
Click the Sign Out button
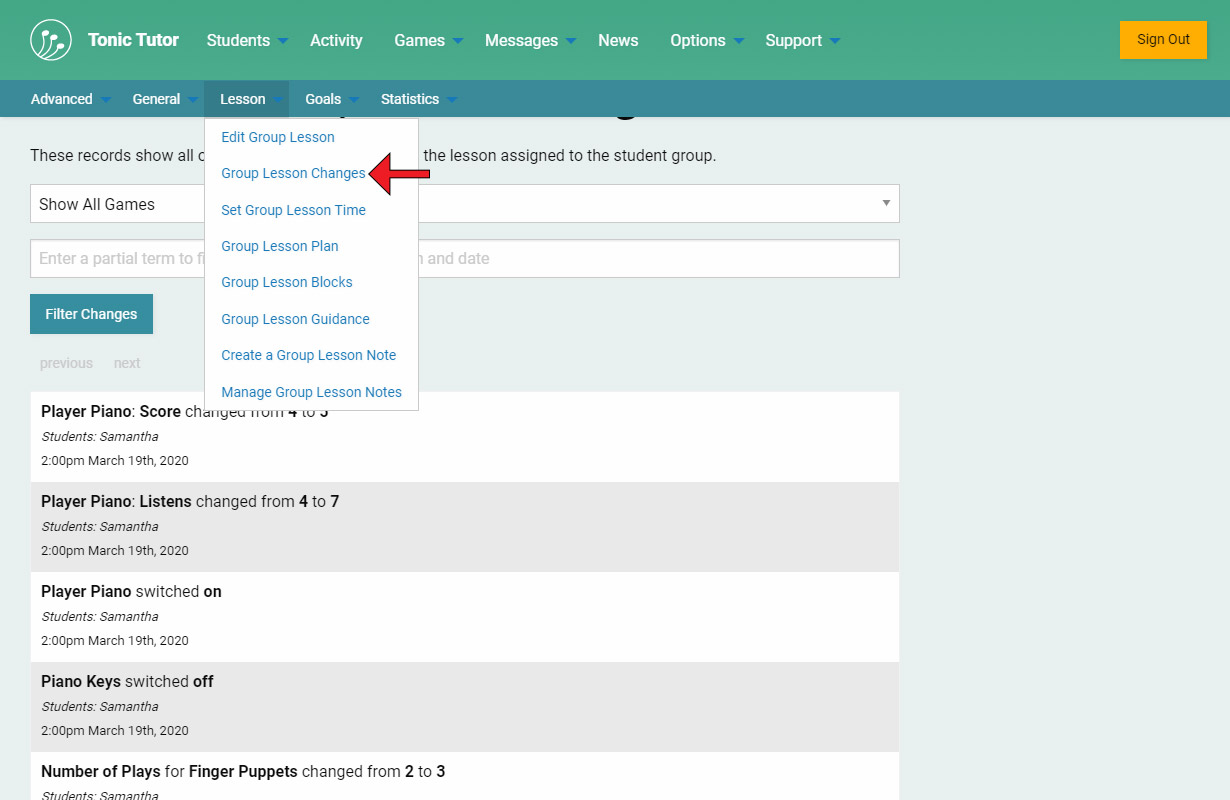[1163, 40]
